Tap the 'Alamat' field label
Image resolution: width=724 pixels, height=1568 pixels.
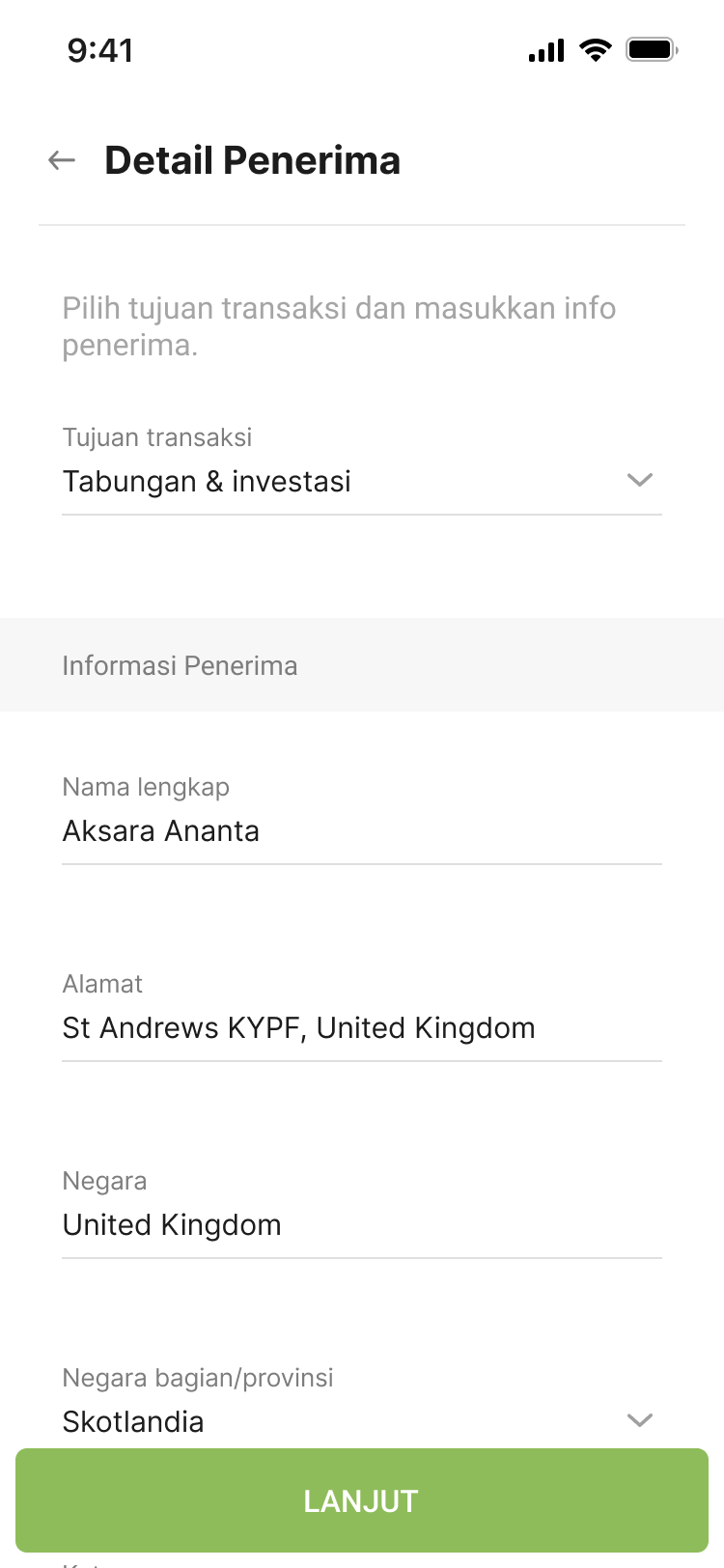coord(102,984)
